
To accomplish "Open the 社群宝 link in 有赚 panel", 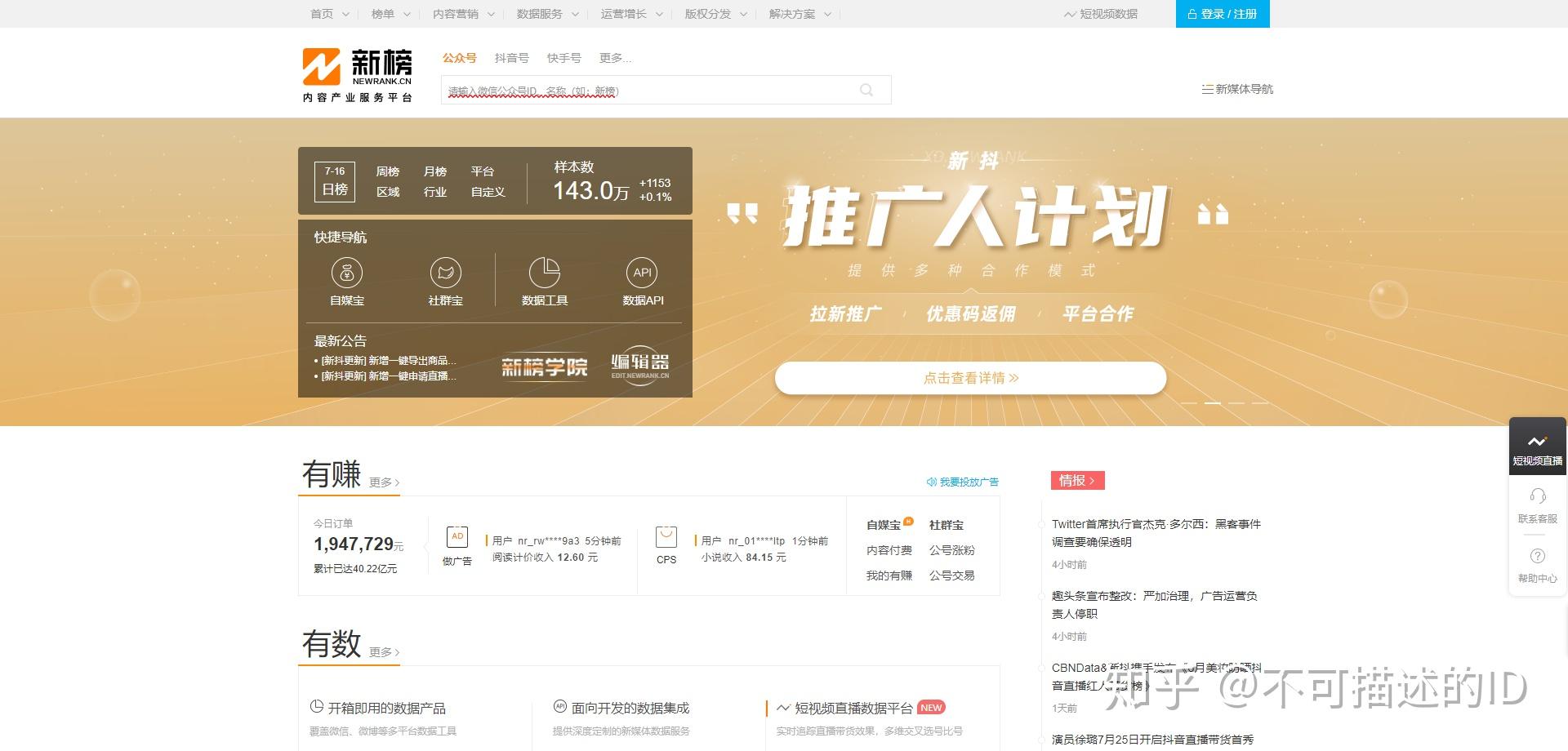I will [947, 526].
